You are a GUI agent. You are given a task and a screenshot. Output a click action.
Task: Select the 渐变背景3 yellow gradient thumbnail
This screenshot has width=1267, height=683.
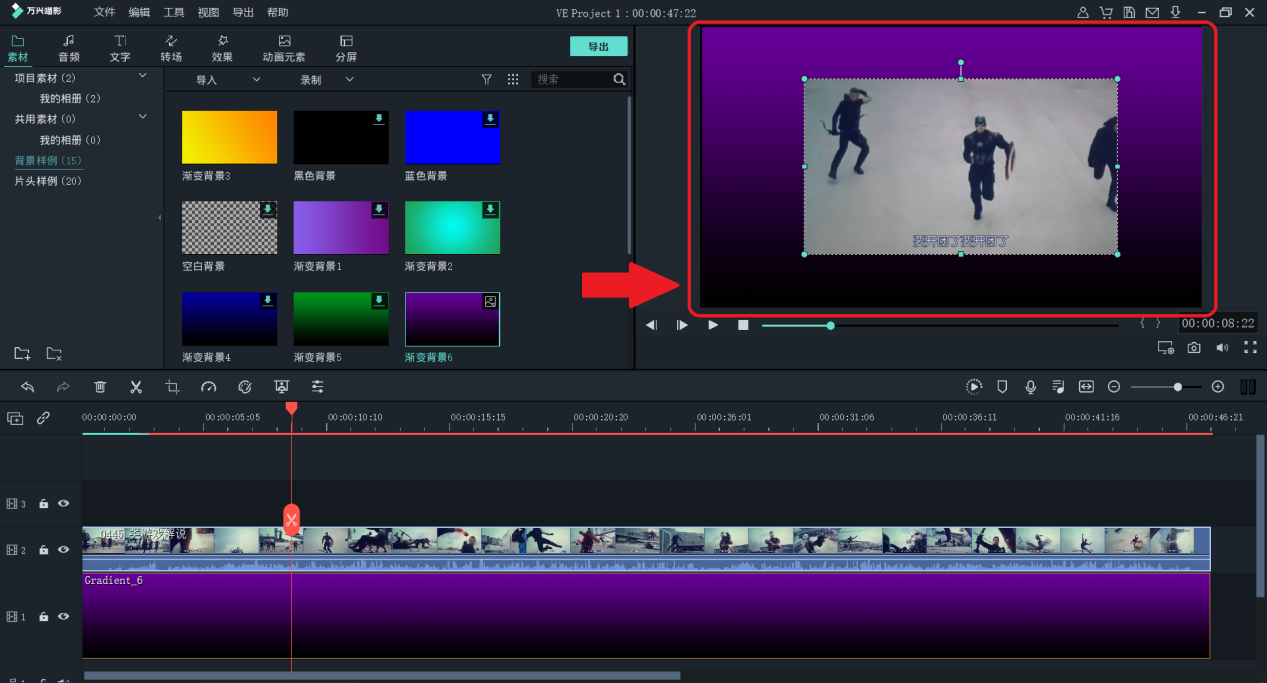[x=229, y=137]
